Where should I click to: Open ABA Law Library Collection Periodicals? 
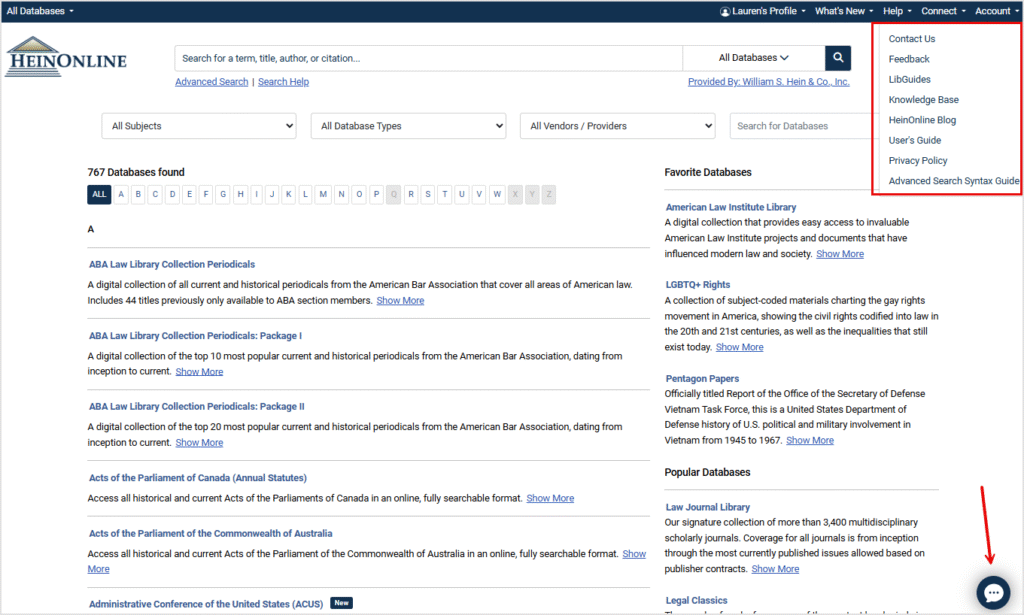pos(171,265)
